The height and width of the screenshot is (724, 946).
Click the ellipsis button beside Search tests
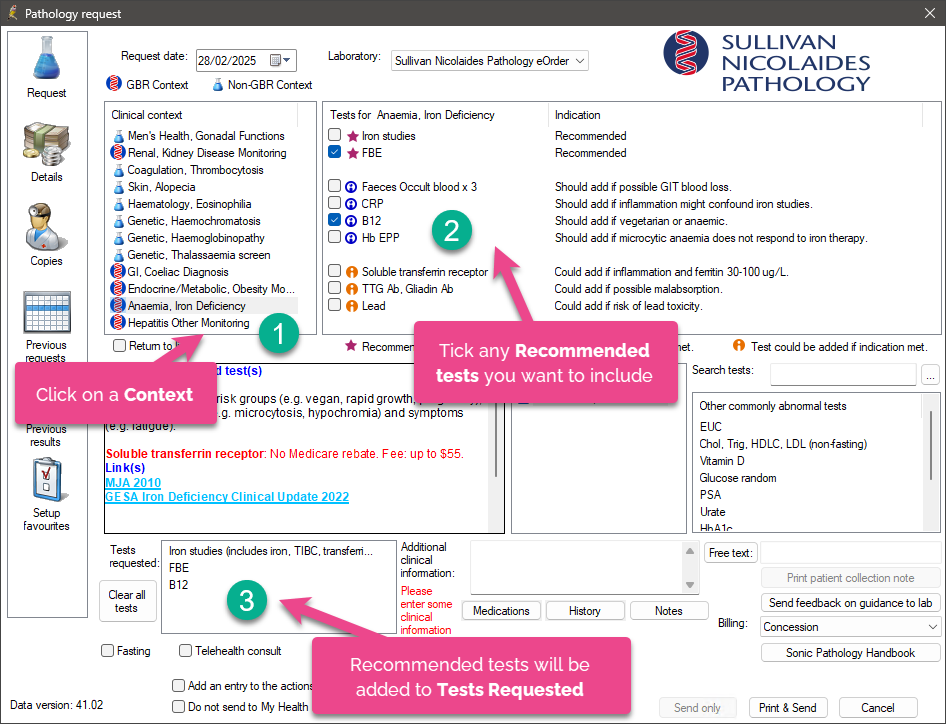click(930, 374)
